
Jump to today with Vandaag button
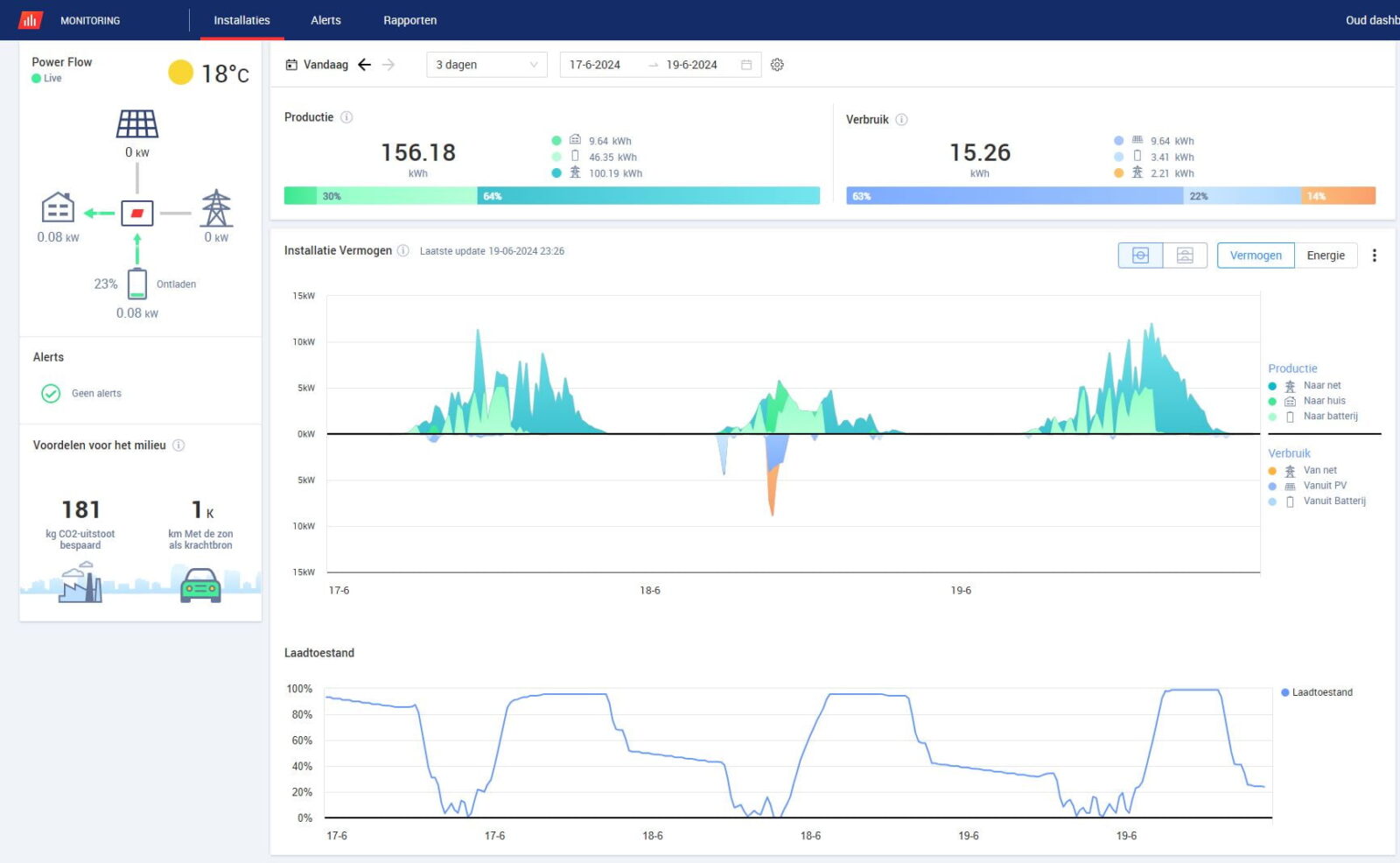pyautogui.click(x=318, y=65)
